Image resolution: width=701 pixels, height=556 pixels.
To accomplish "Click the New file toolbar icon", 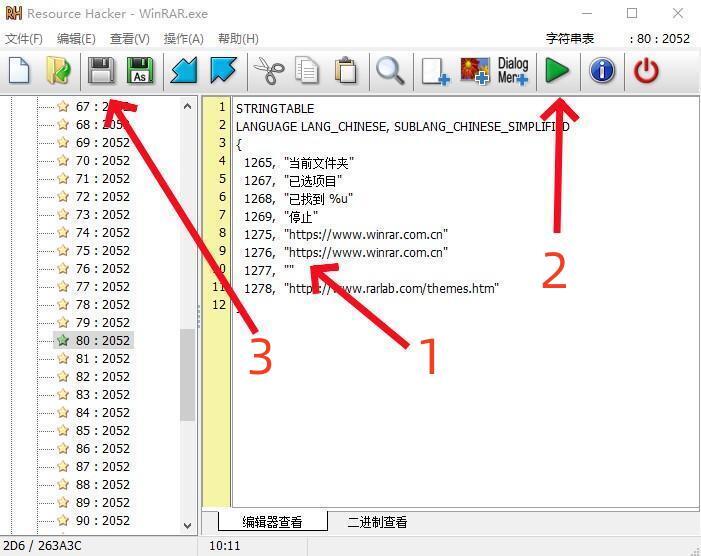I will point(19,71).
